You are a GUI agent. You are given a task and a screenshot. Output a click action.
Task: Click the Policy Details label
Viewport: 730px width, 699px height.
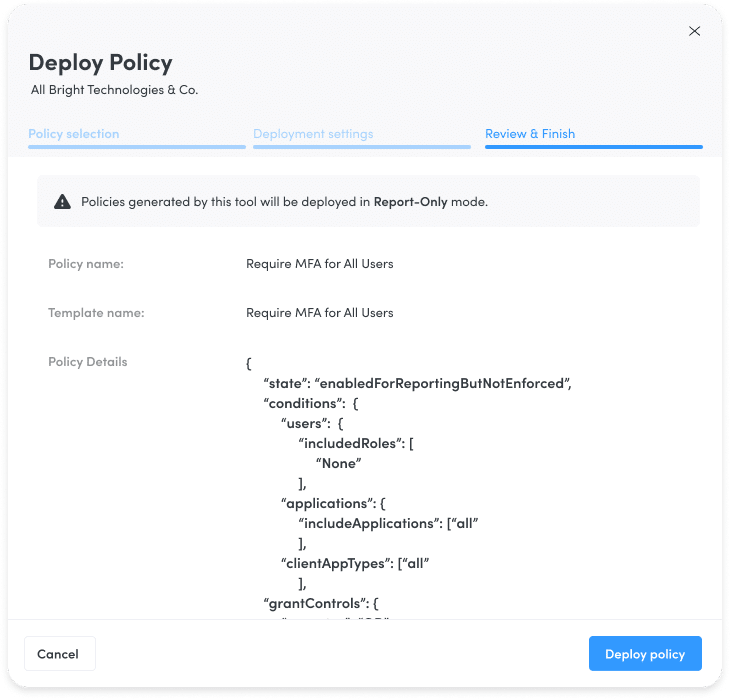[88, 362]
